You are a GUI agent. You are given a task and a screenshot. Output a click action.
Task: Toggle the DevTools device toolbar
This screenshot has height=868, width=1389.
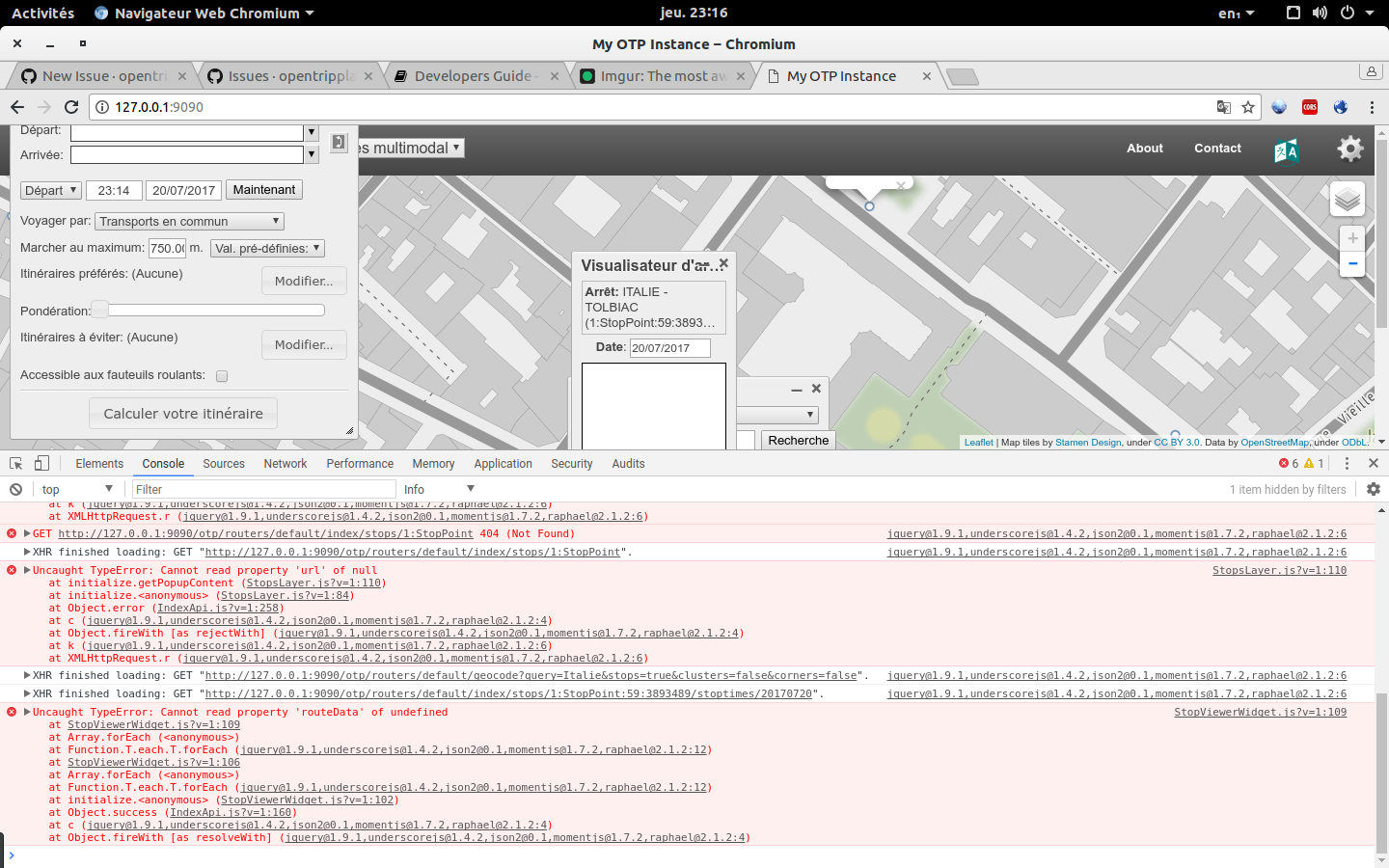[41, 464]
